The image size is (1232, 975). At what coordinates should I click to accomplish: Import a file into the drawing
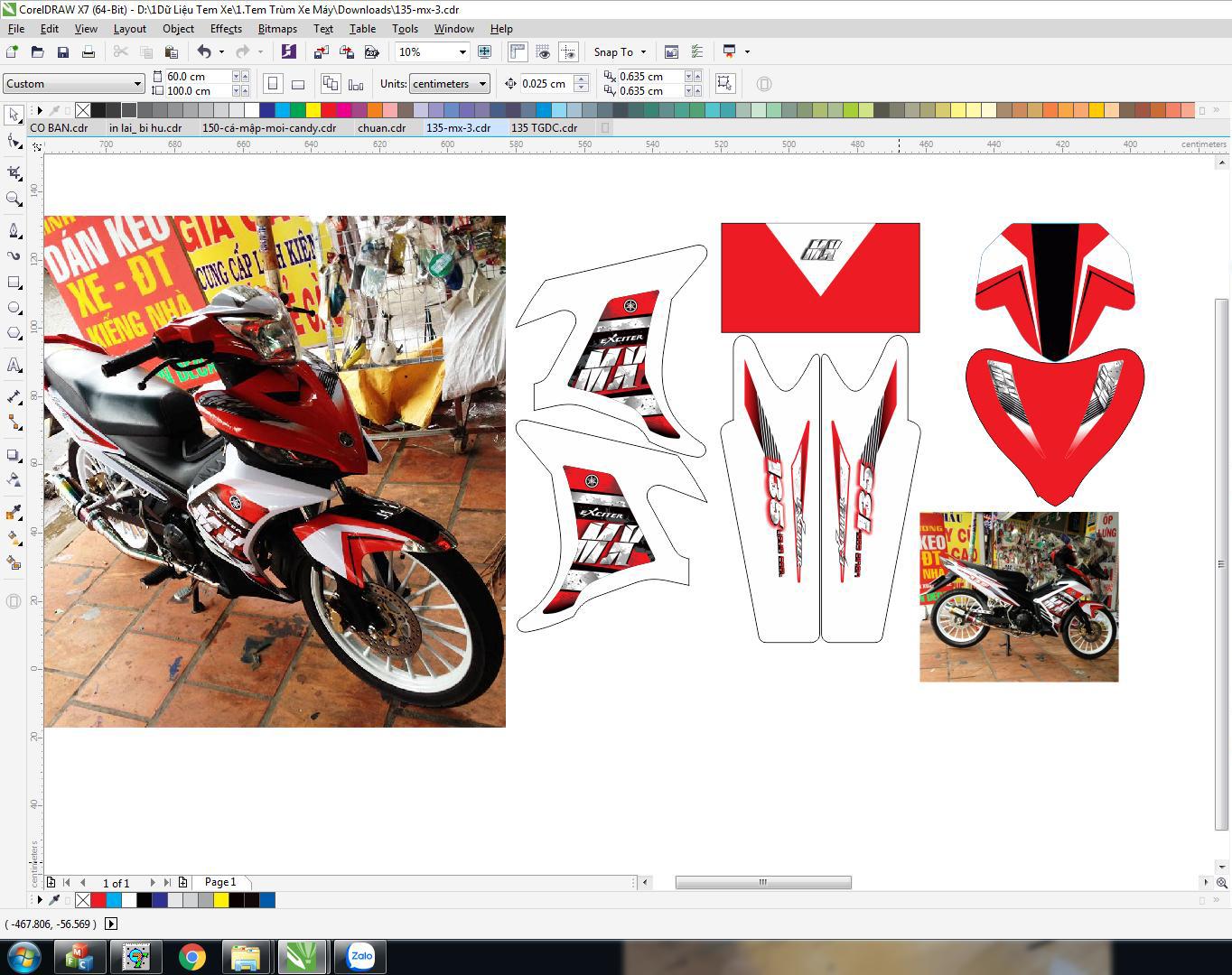coord(321,52)
